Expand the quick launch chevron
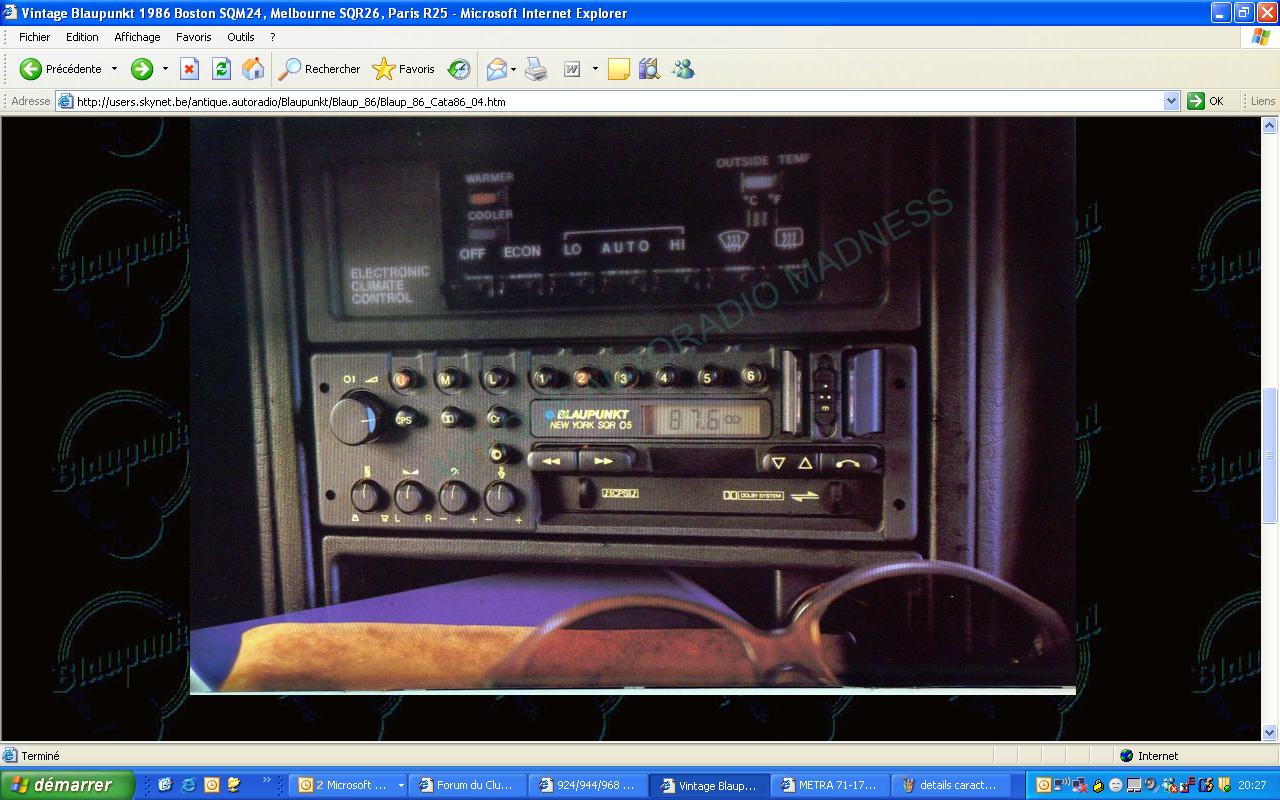Image resolution: width=1280 pixels, height=800 pixels. [x=267, y=780]
